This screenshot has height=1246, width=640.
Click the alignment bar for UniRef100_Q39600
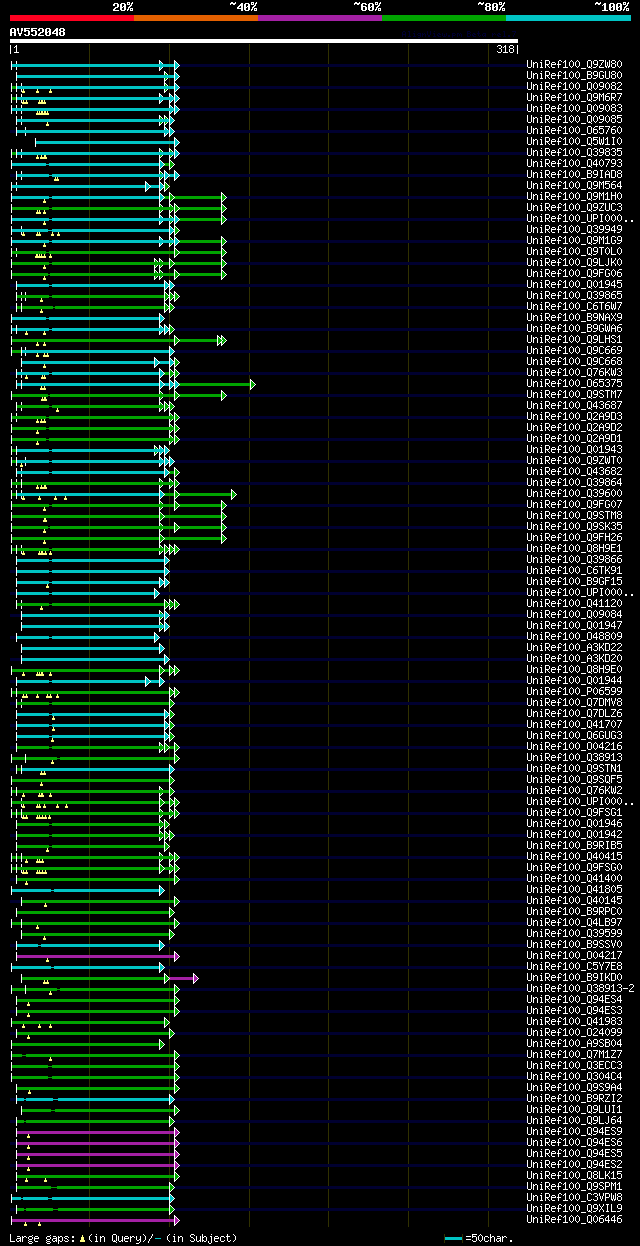(x=123, y=494)
